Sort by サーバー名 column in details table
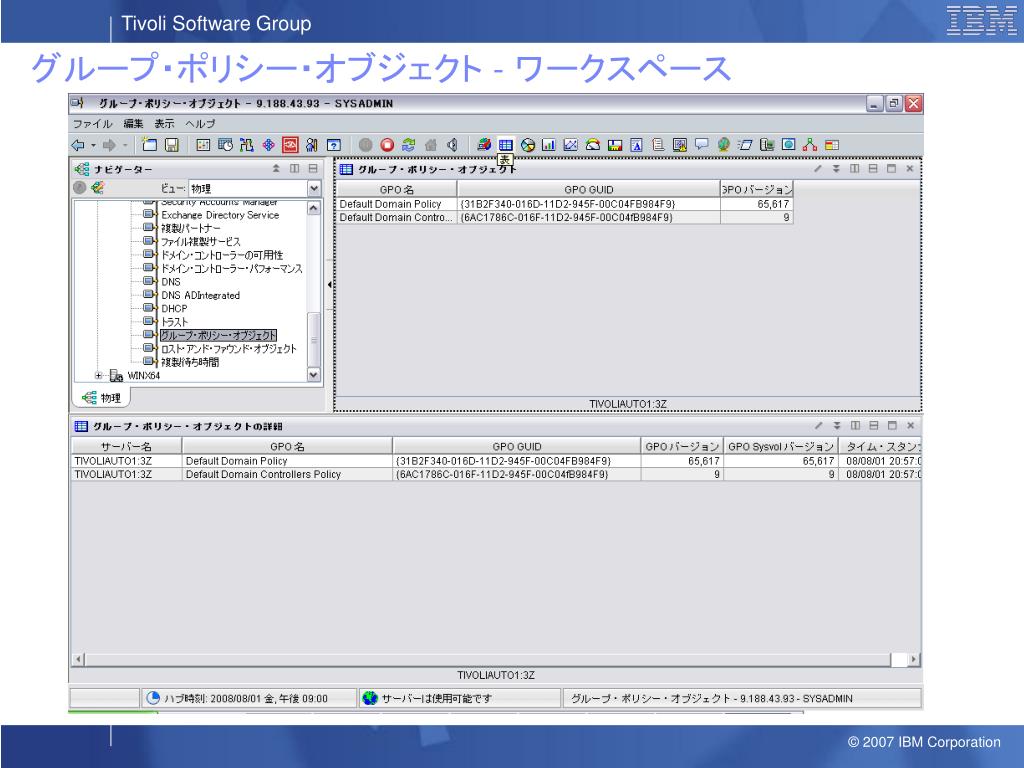This screenshot has width=1024, height=768. (x=126, y=447)
